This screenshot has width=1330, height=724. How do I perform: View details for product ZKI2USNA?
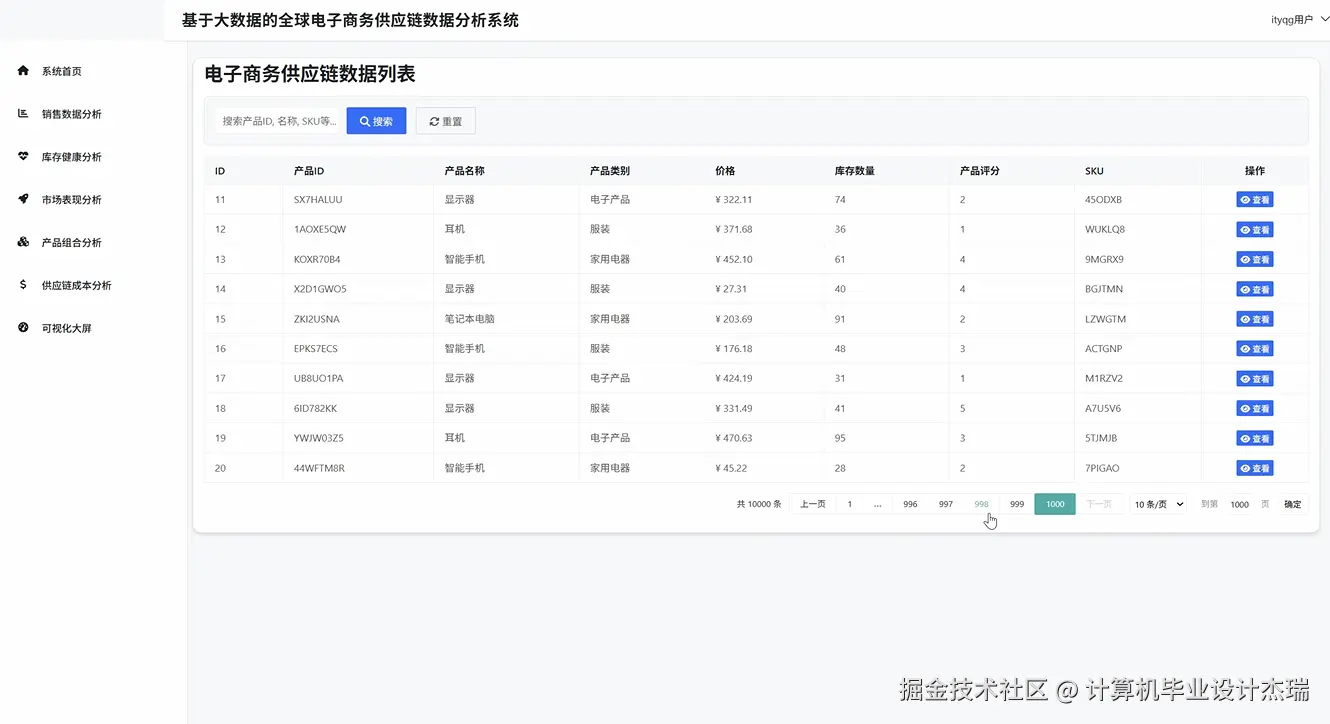pos(1254,319)
